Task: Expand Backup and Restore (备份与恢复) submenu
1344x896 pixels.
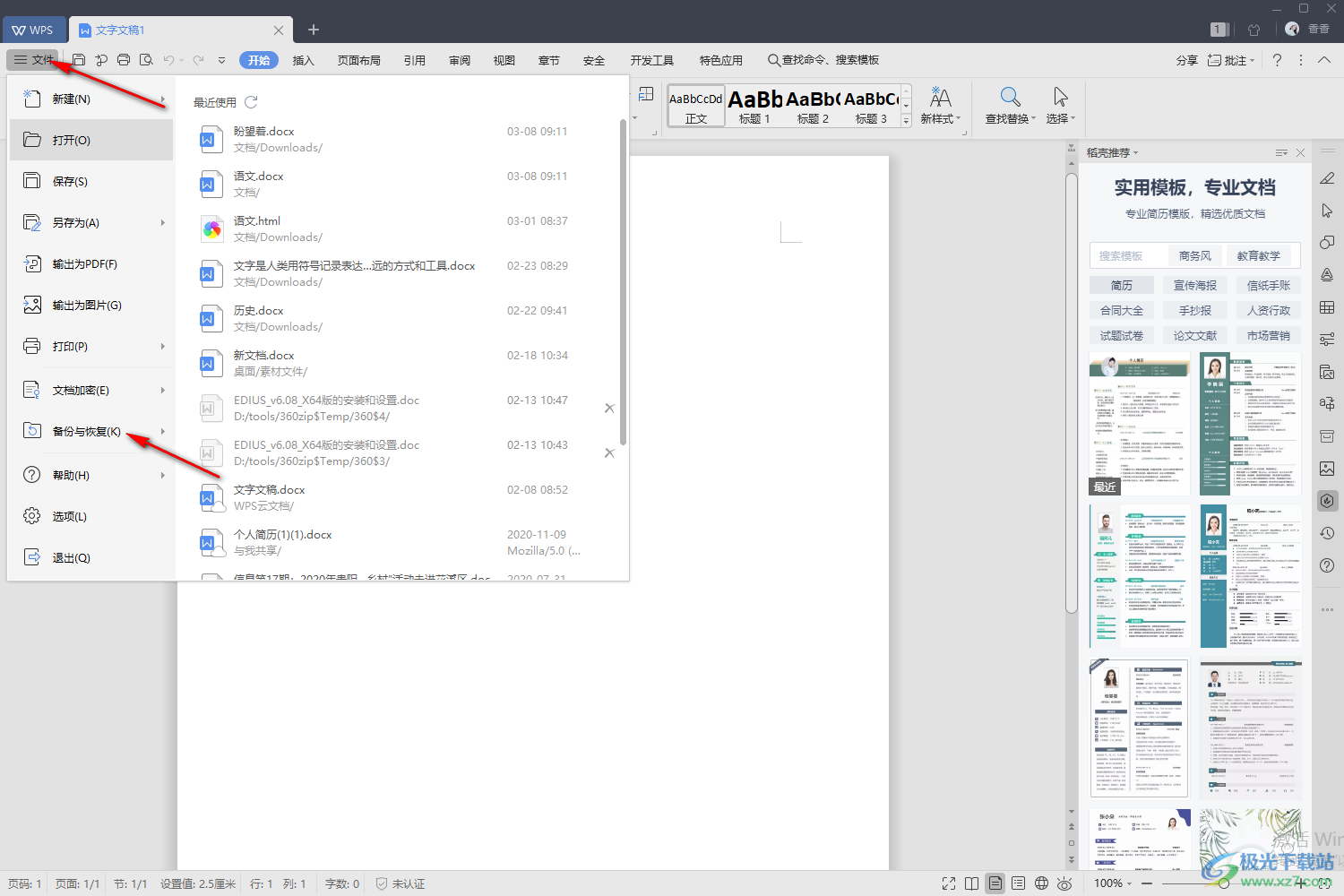Action: tap(163, 431)
